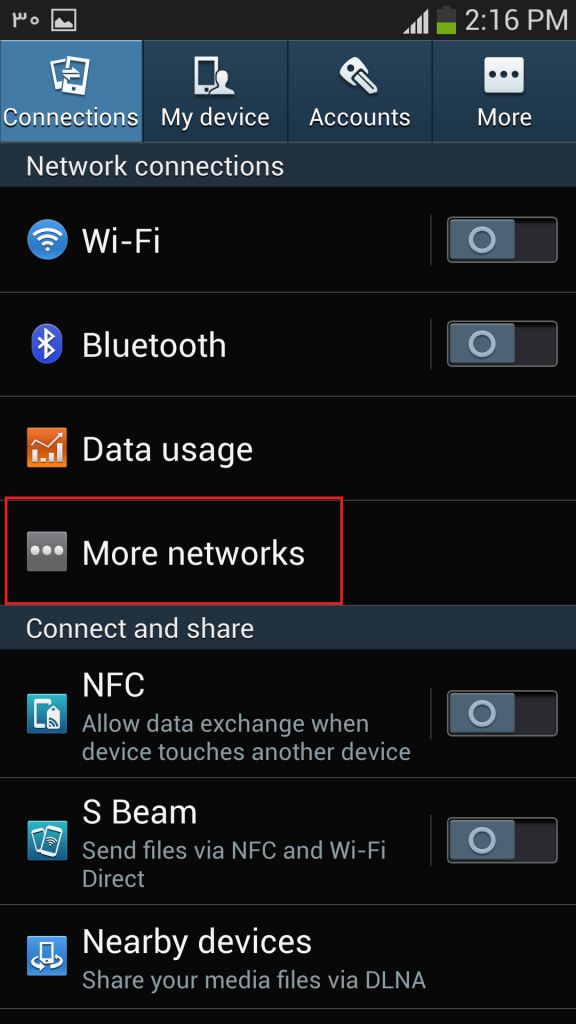Tap the NFC icon
Viewport: 576px width, 1024px height.
coord(47,713)
